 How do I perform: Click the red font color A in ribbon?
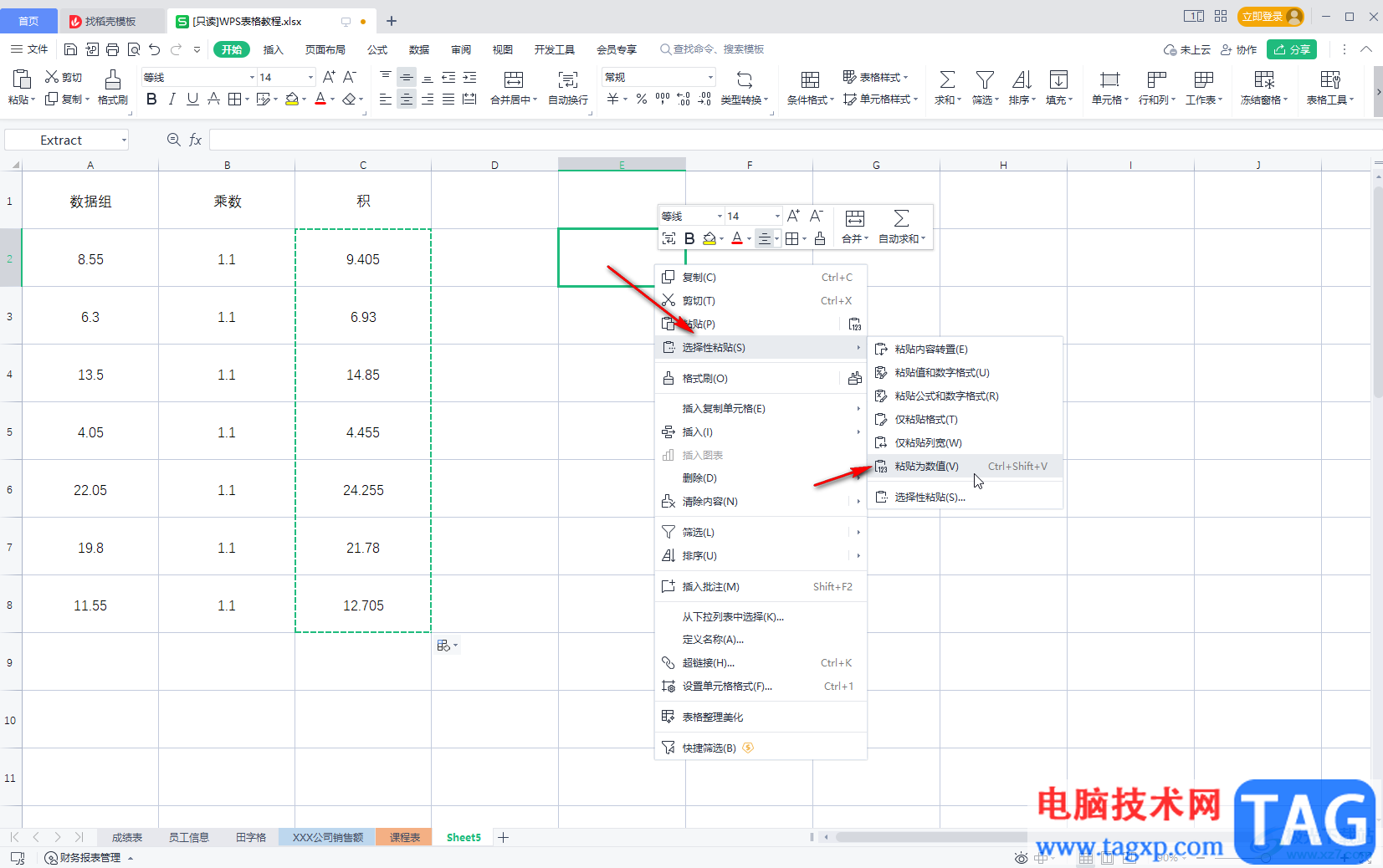pos(320,99)
